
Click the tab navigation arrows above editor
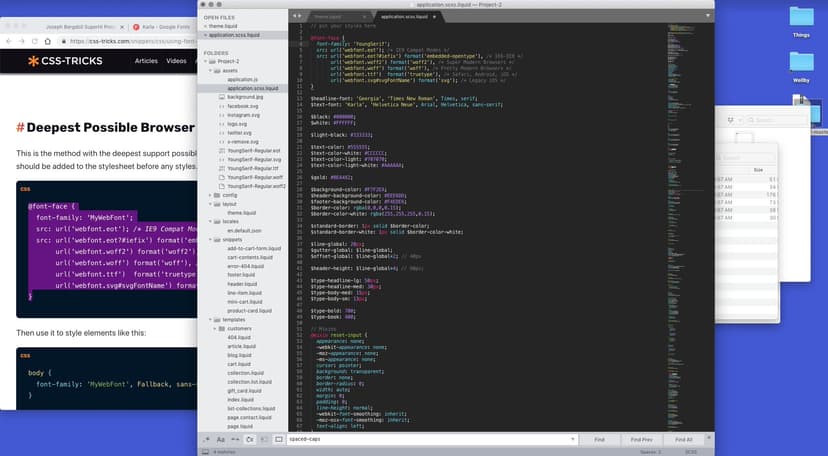pyautogui.click(x=297, y=18)
